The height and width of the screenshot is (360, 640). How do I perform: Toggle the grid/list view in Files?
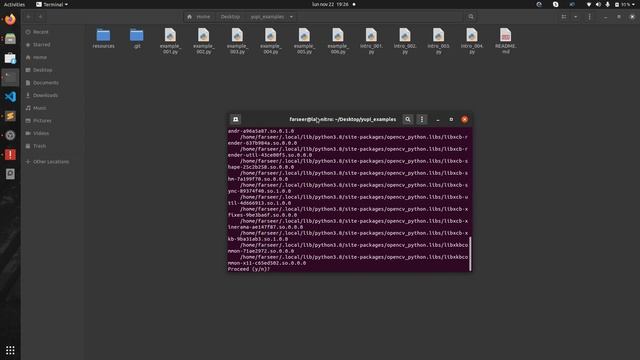(x=564, y=17)
